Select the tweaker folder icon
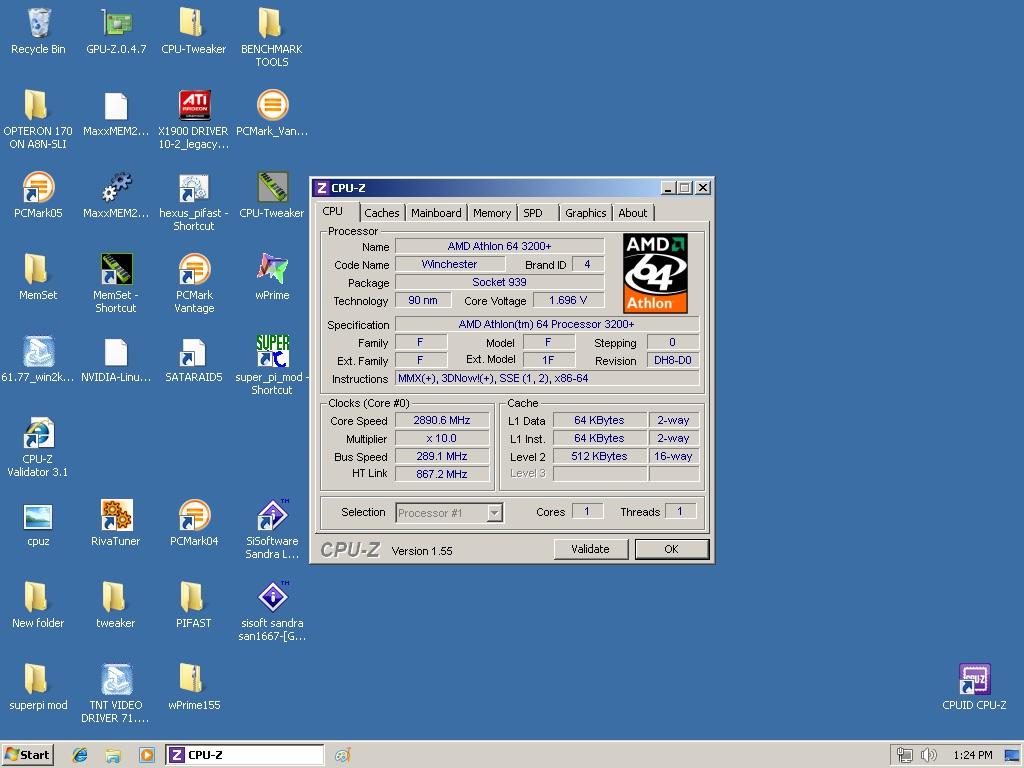 point(116,598)
